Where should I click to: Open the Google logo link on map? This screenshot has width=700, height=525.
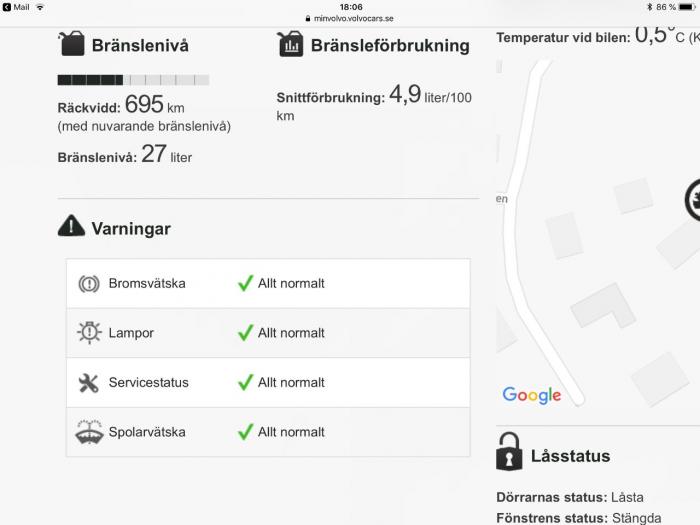(532, 395)
